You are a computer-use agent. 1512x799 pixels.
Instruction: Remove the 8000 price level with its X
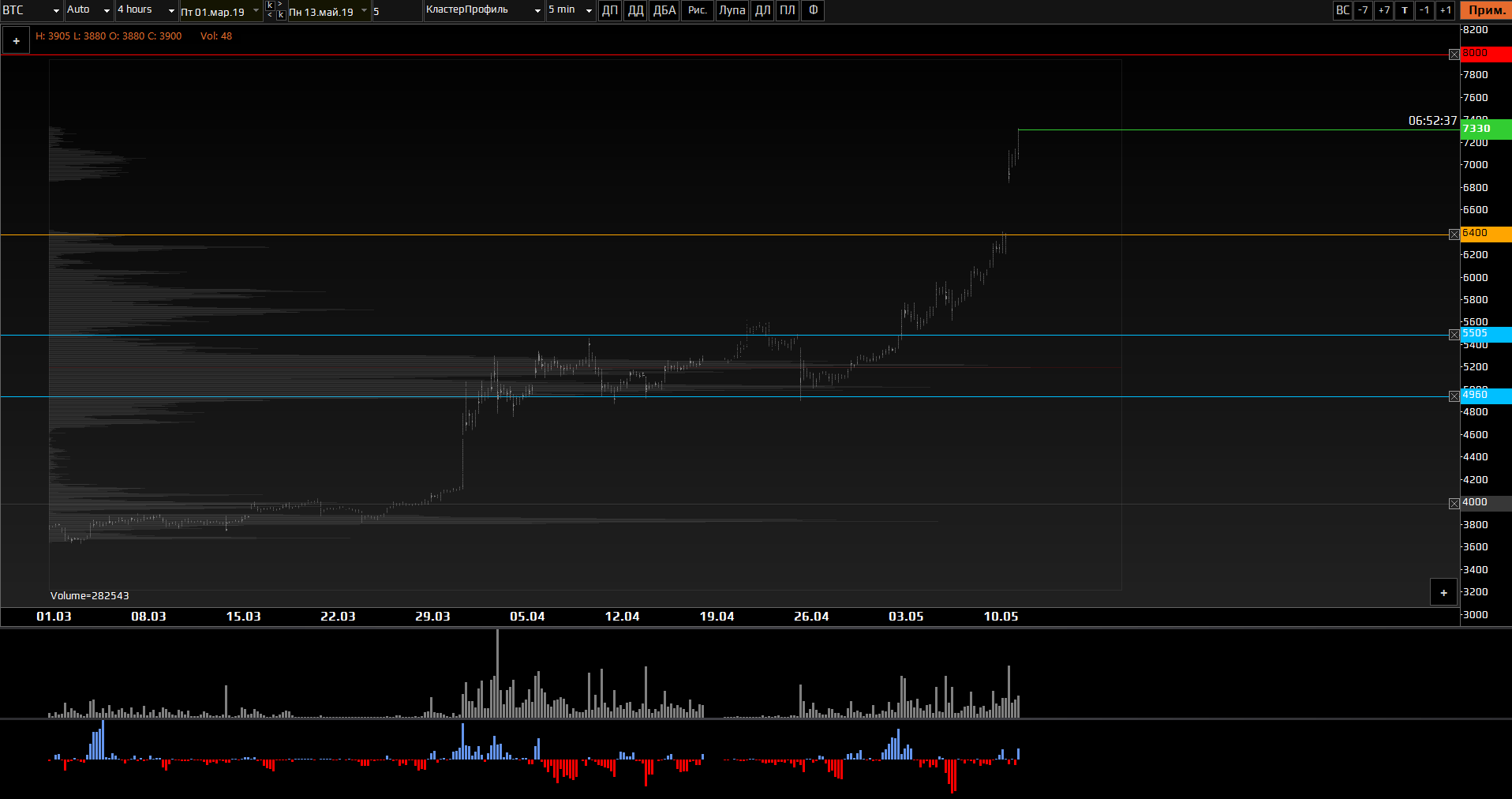click(1454, 54)
